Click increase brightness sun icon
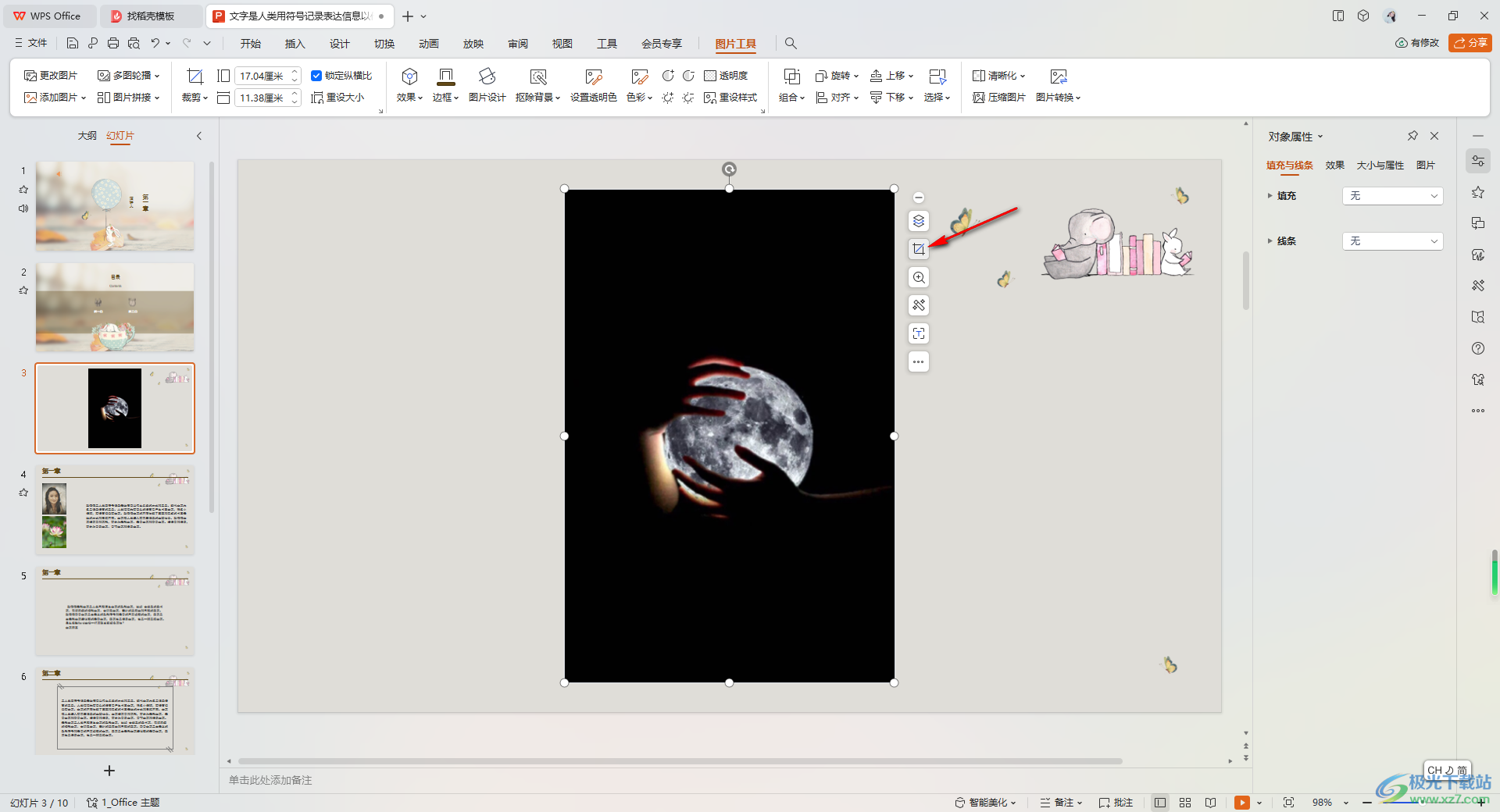The width and height of the screenshot is (1500, 812). click(668, 98)
